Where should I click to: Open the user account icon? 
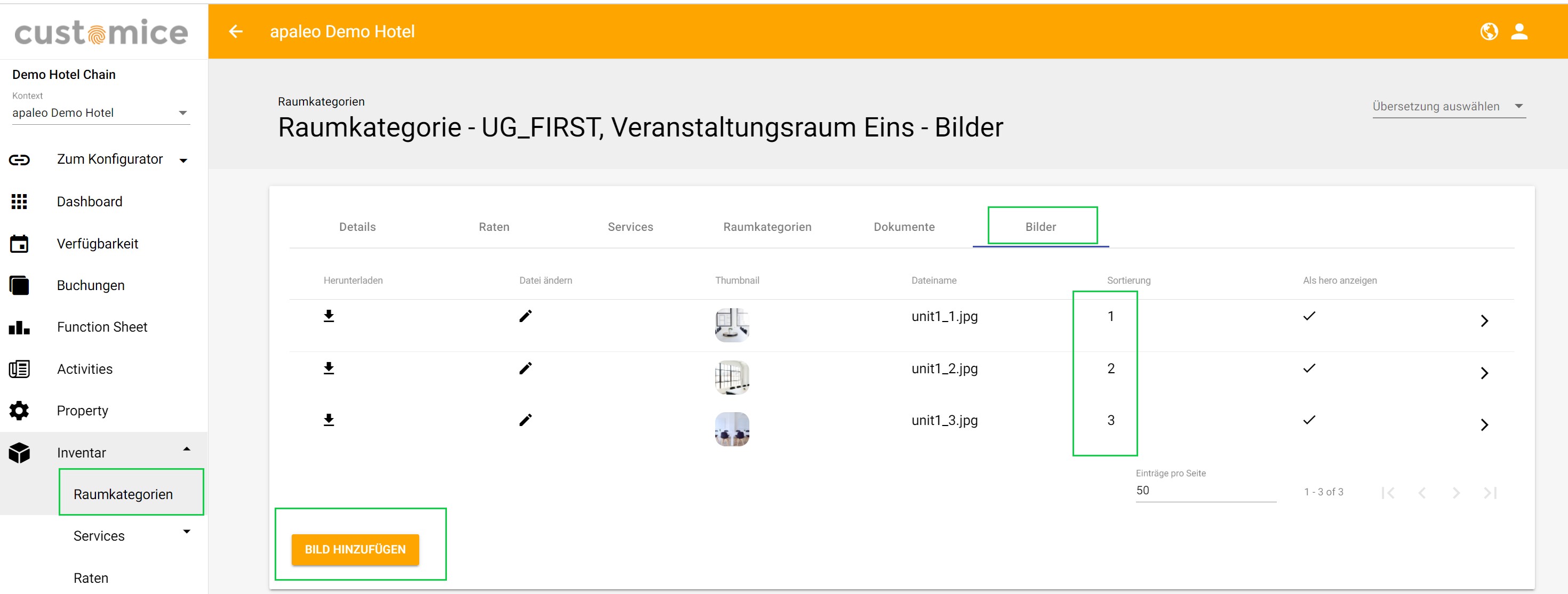tap(1519, 31)
